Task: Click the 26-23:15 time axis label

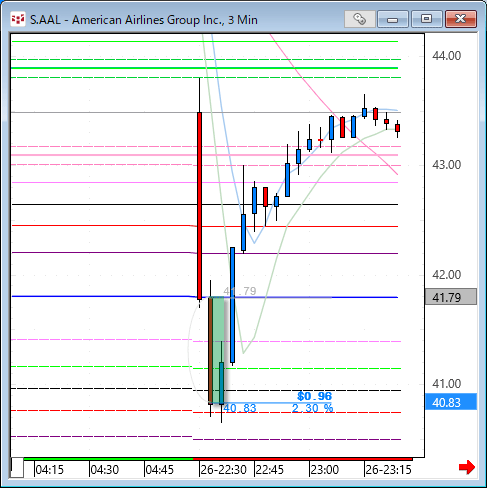Action: click(x=388, y=470)
